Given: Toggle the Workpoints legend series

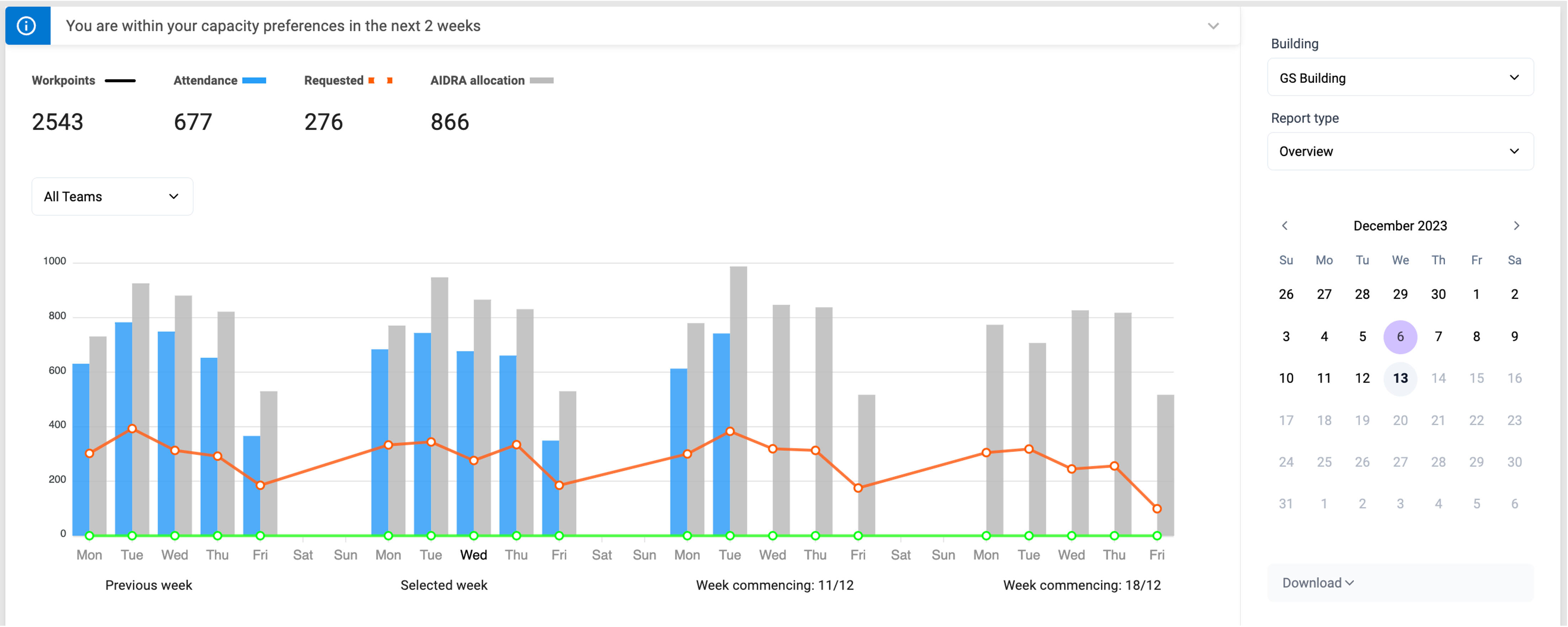Looking at the screenshot, I should [x=63, y=80].
